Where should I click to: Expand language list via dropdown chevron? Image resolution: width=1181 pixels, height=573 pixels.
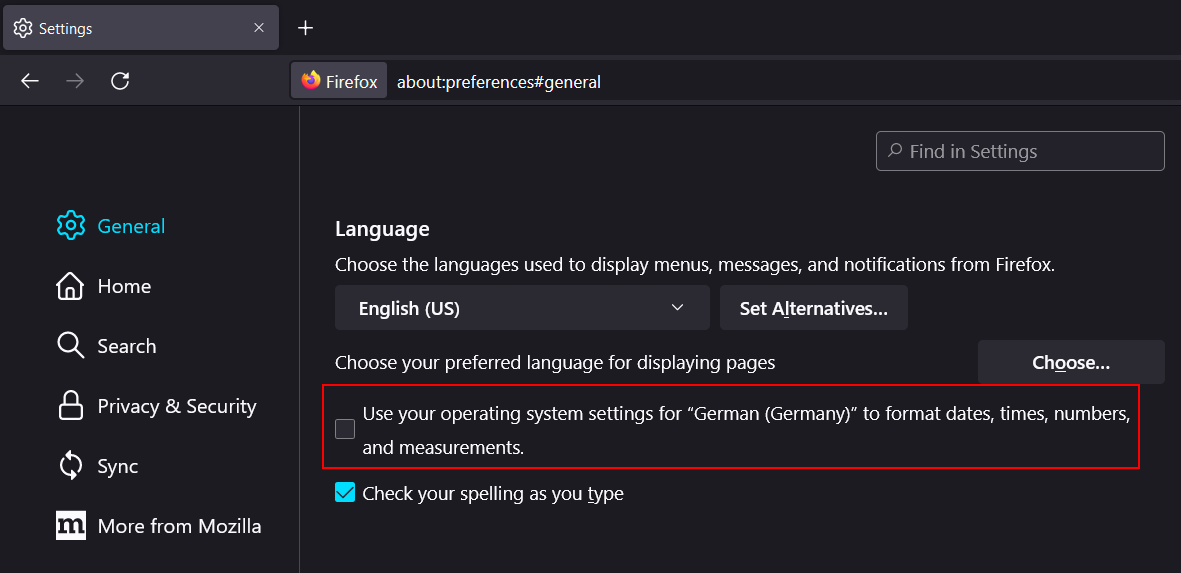pyautogui.click(x=677, y=307)
